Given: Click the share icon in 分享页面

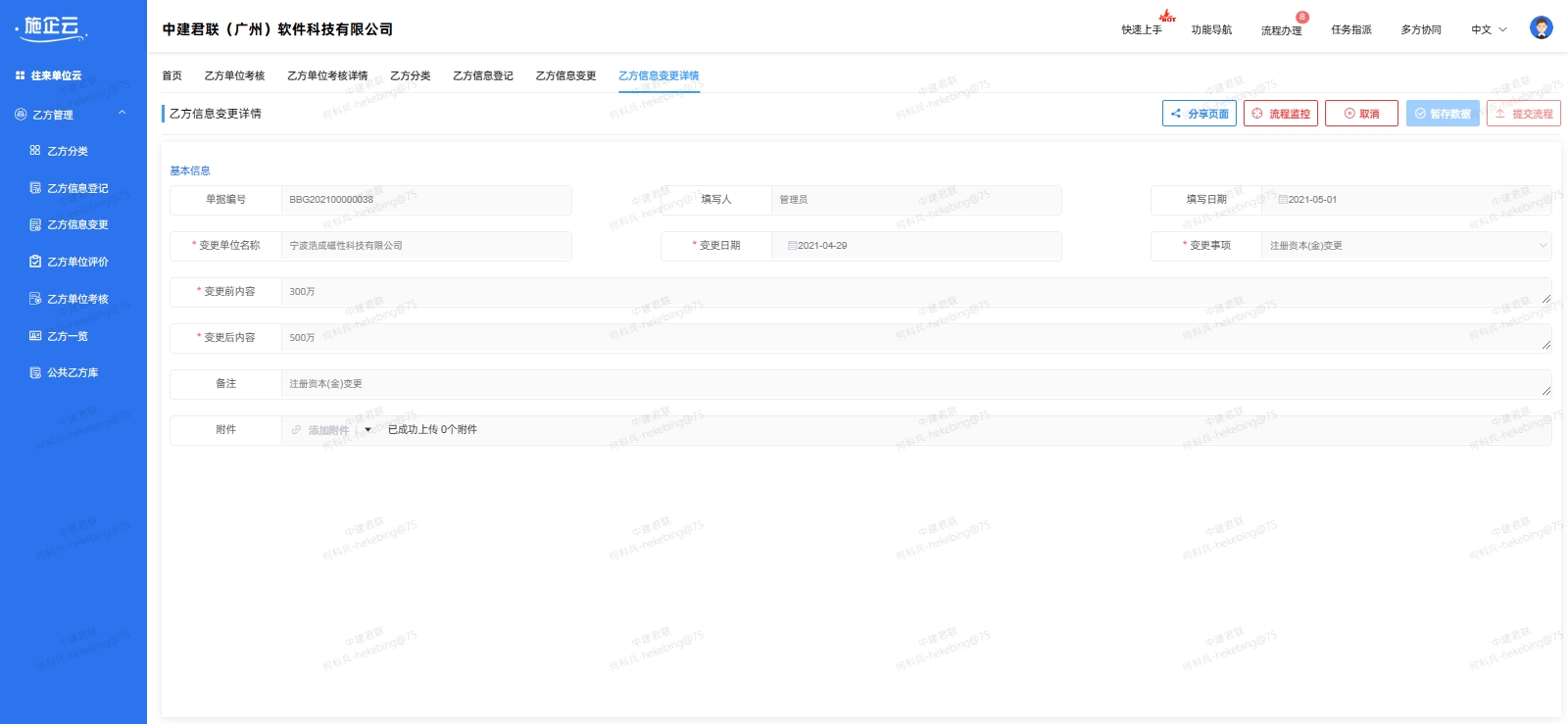Looking at the screenshot, I should coord(1176,114).
